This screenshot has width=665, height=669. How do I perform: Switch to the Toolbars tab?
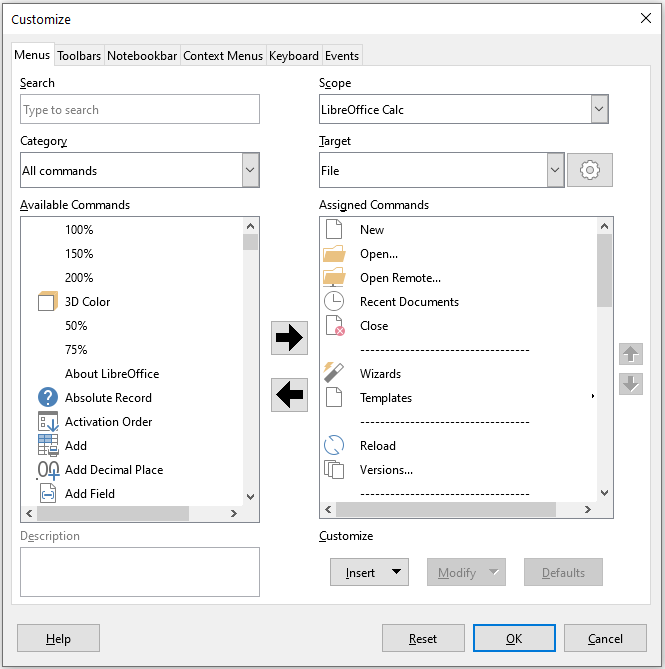(x=79, y=55)
